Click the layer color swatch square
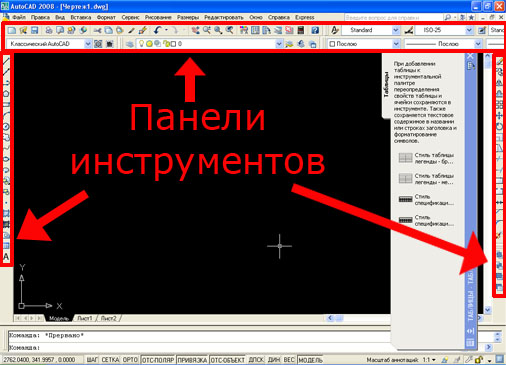Screen dimensions: 506x365 pyautogui.click(x=173, y=44)
